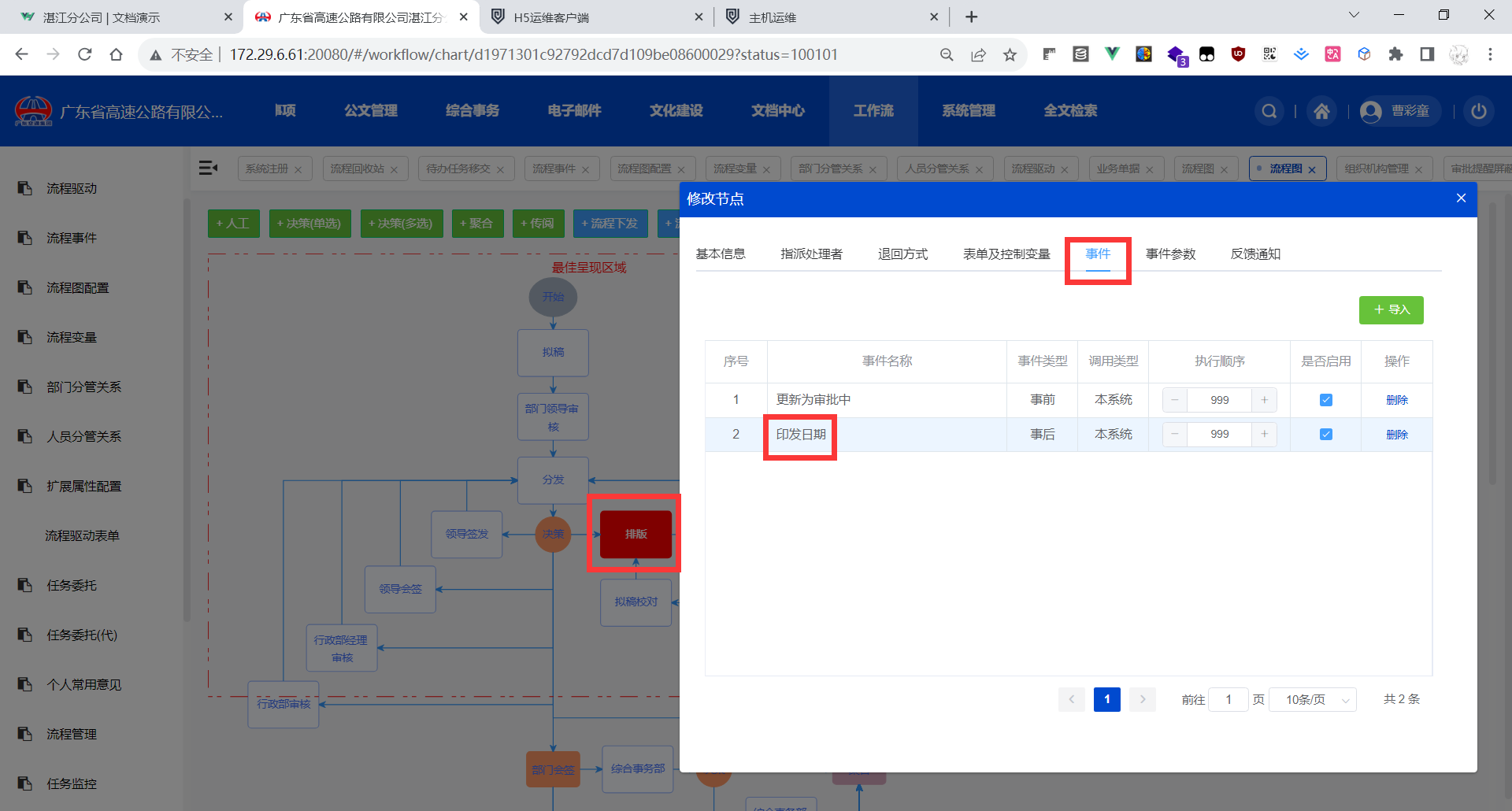Decrease 执行顺序 for 更新为审批中
Screen dimensions: 1512x811
(1175, 400)
